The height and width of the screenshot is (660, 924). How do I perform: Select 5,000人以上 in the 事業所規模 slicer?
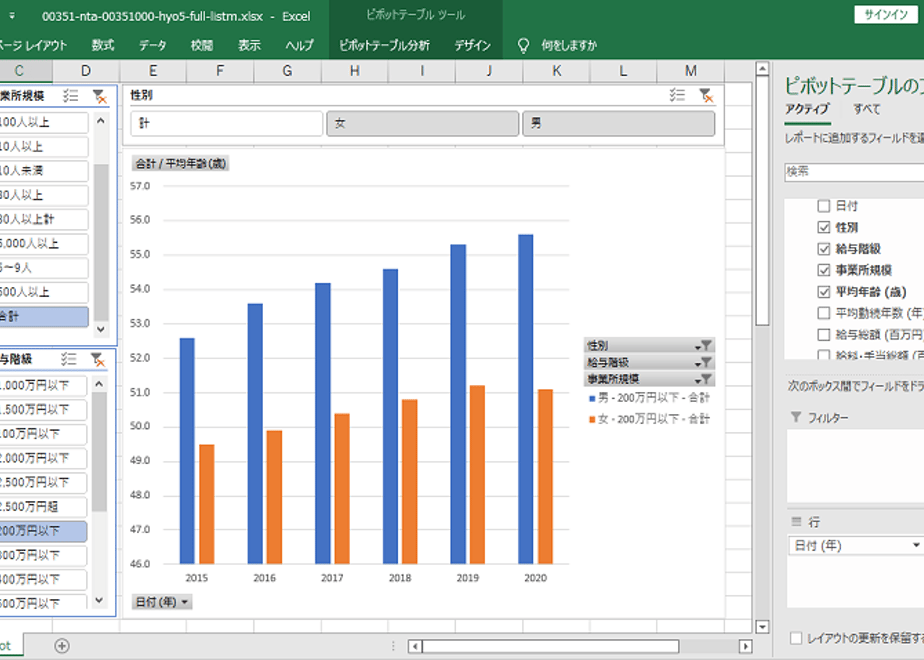[42, 244]
